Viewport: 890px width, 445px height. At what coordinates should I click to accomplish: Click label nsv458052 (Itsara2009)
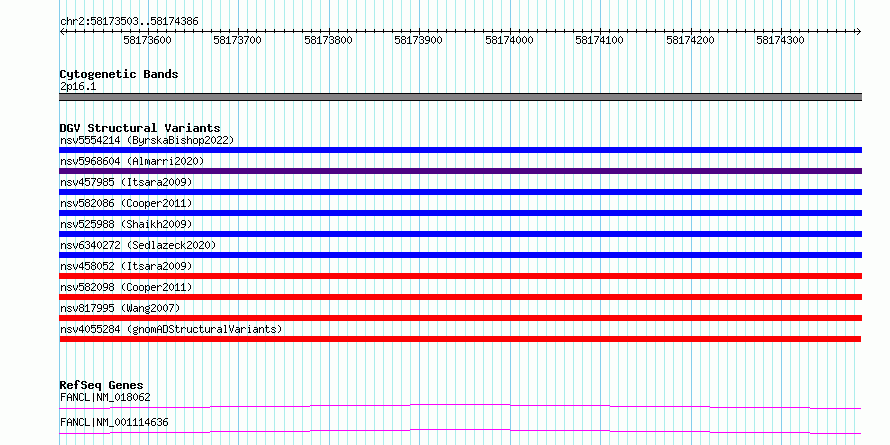point(126,266)
